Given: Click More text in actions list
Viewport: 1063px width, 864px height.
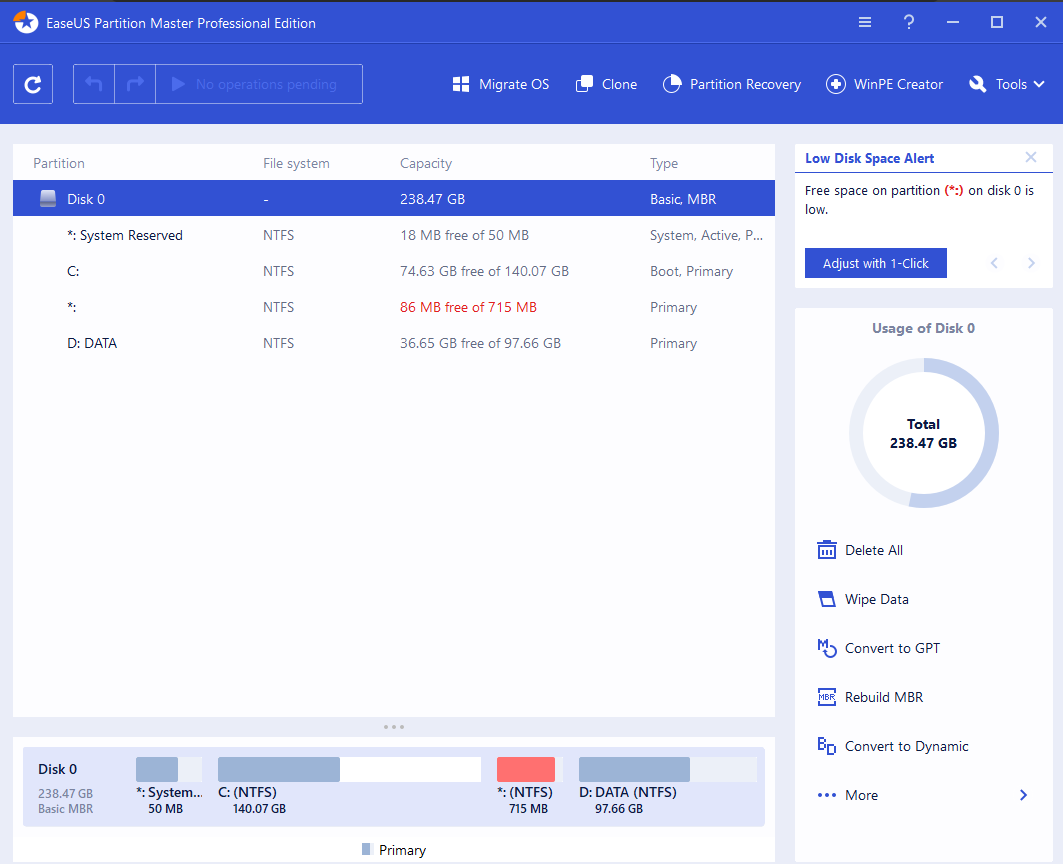Looking at the screenshot, I should (x=861, y=795).
